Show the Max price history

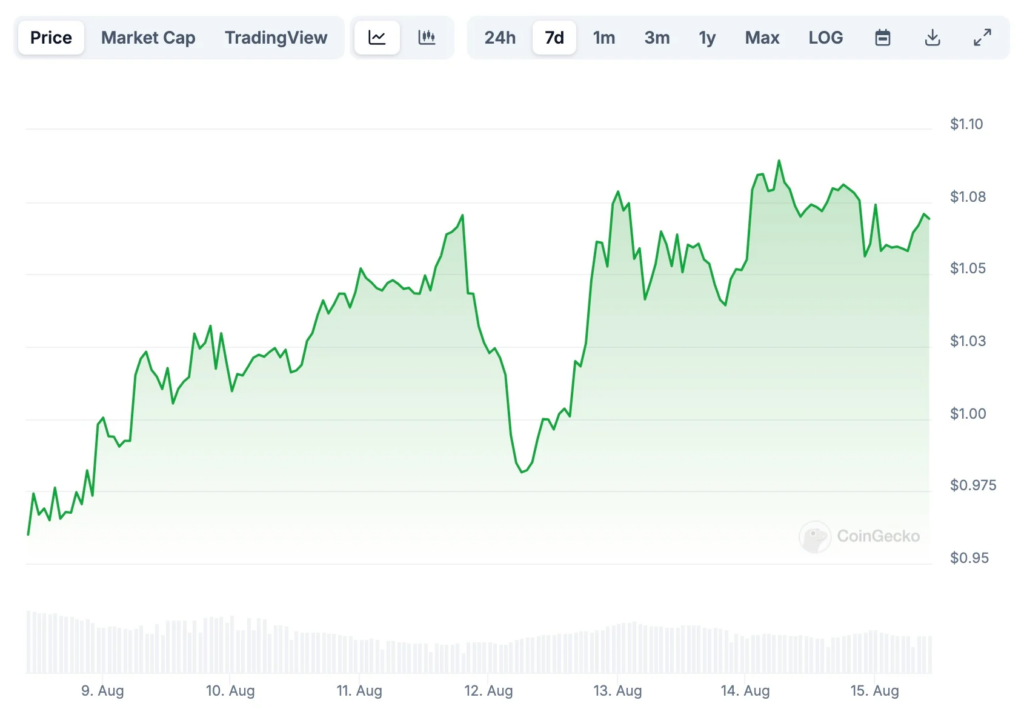[x=762, y=37]
